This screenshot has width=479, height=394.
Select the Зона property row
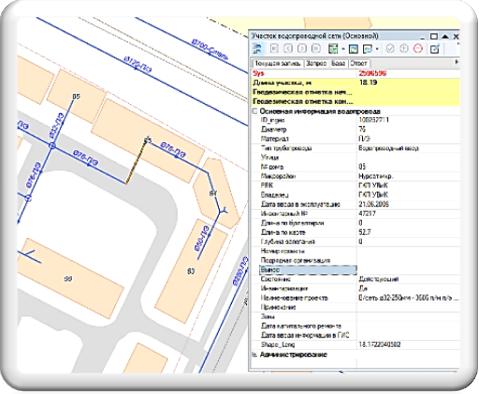pos(356,316)
